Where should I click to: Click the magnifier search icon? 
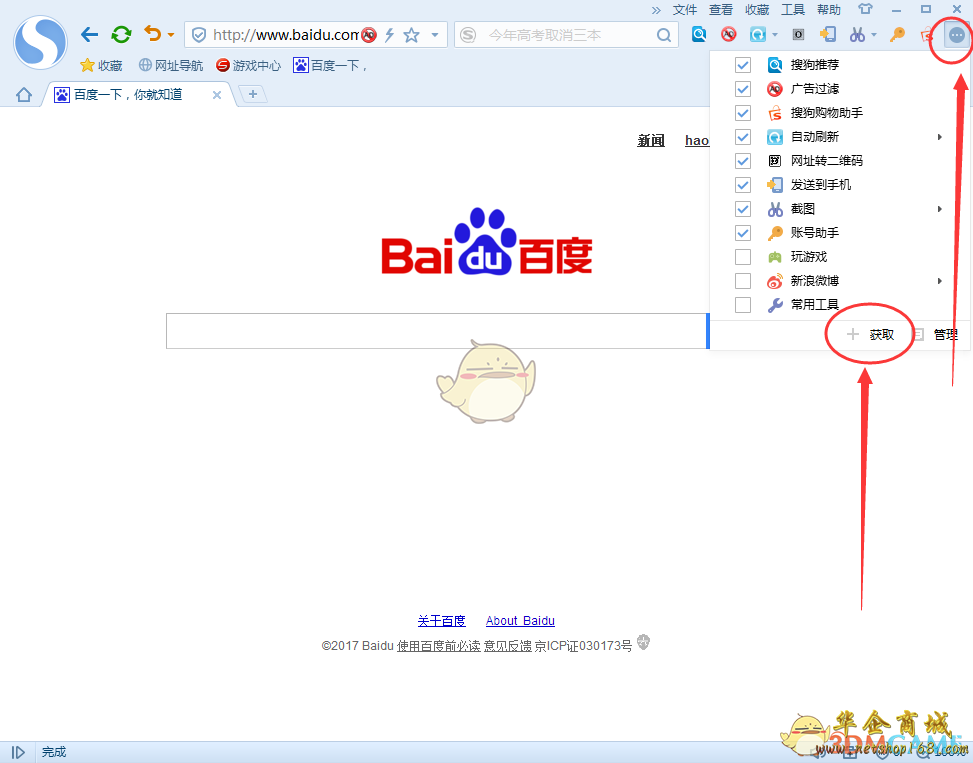coord(664,35)
